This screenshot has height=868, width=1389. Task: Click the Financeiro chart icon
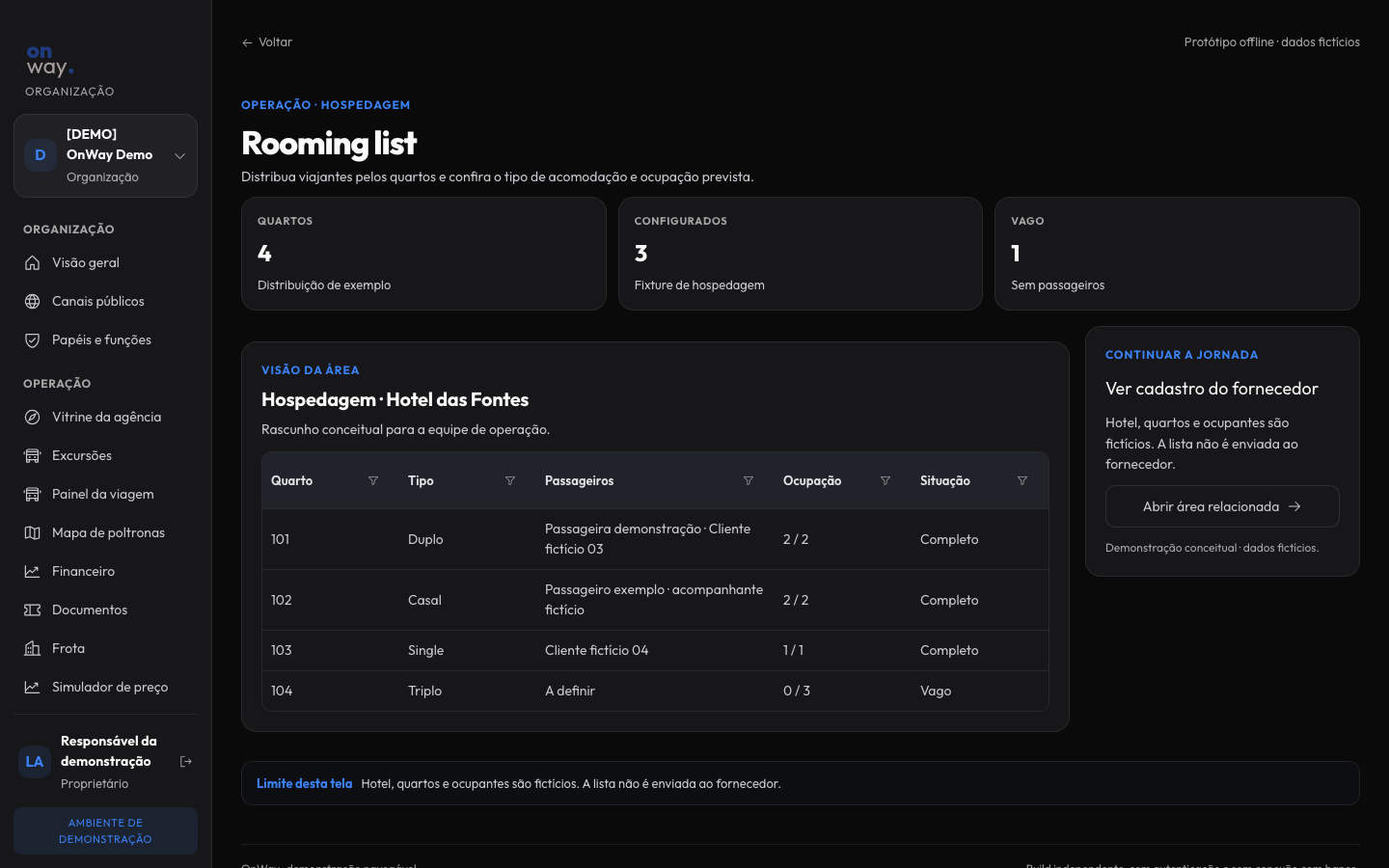pos(32,571)
